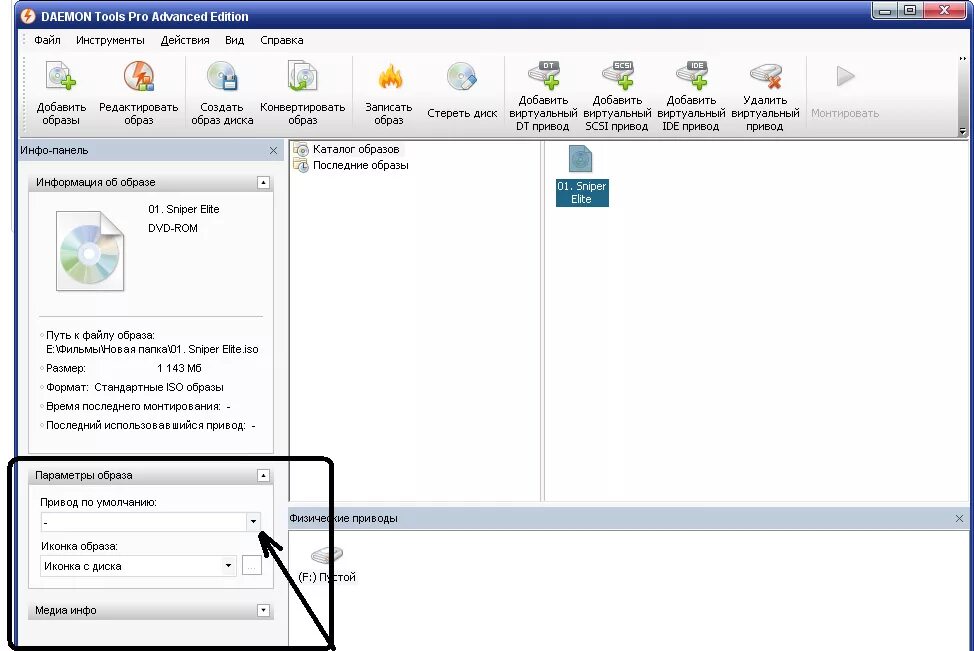Maximize the DAEMON Tools window

pos(911,11)
